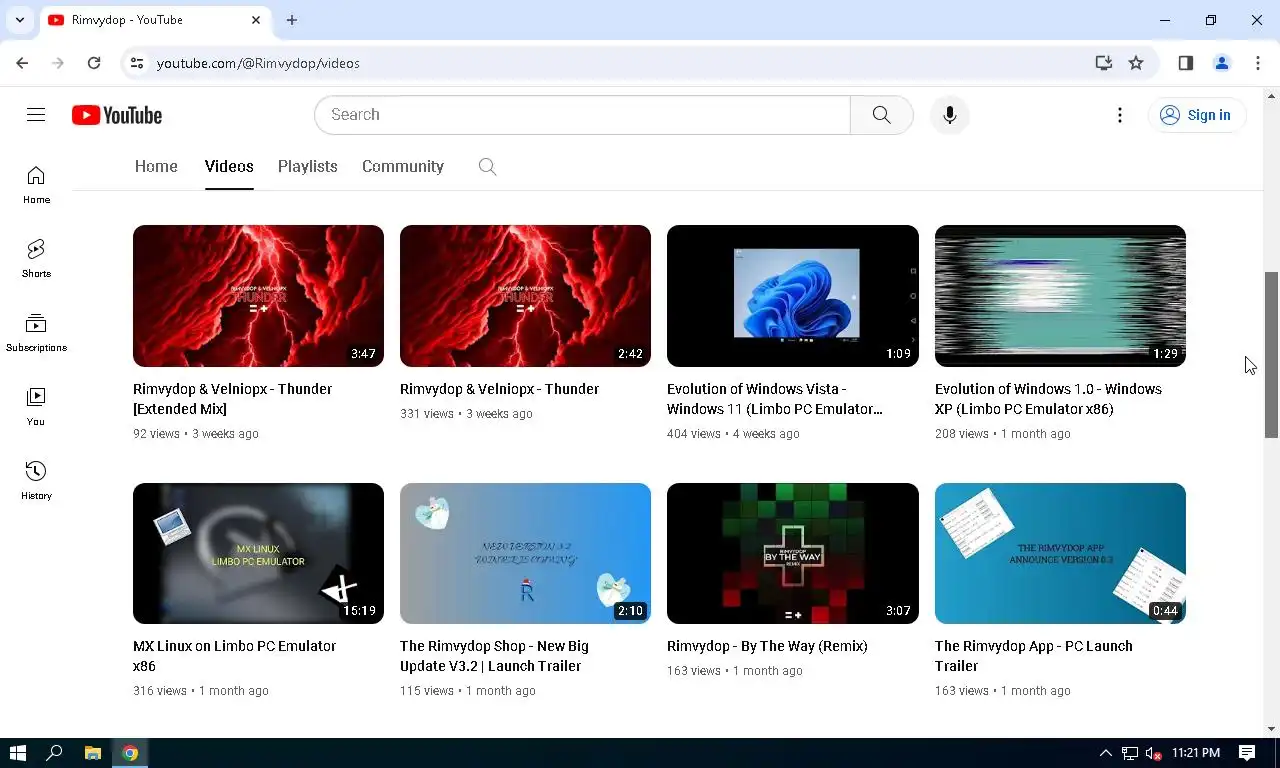Click title 'Rimvydop - By The Way (Remix)'
This screenshot has height=768, width=1280.
[x=767, y=646]
